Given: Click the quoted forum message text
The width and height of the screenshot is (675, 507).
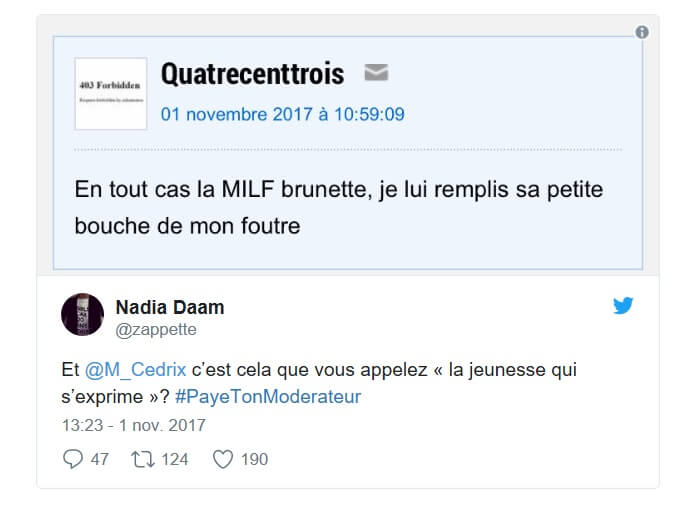Looking at the screenshot, I should coord(338,207).
